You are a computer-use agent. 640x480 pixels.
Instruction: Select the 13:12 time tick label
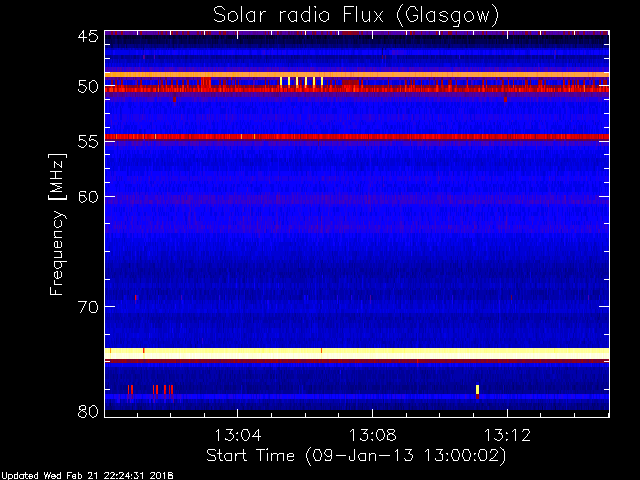pyautogui.click(x=507, y=435)
